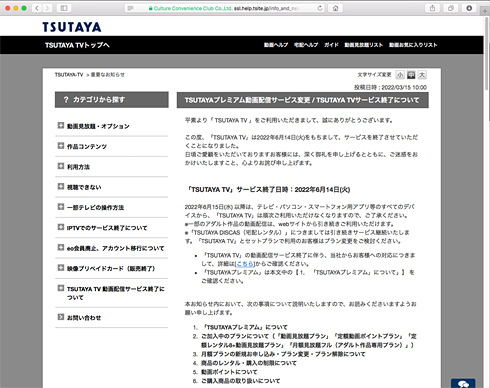490x388 pixels.
Task: Set text size to large (大)
Action: 422,75
